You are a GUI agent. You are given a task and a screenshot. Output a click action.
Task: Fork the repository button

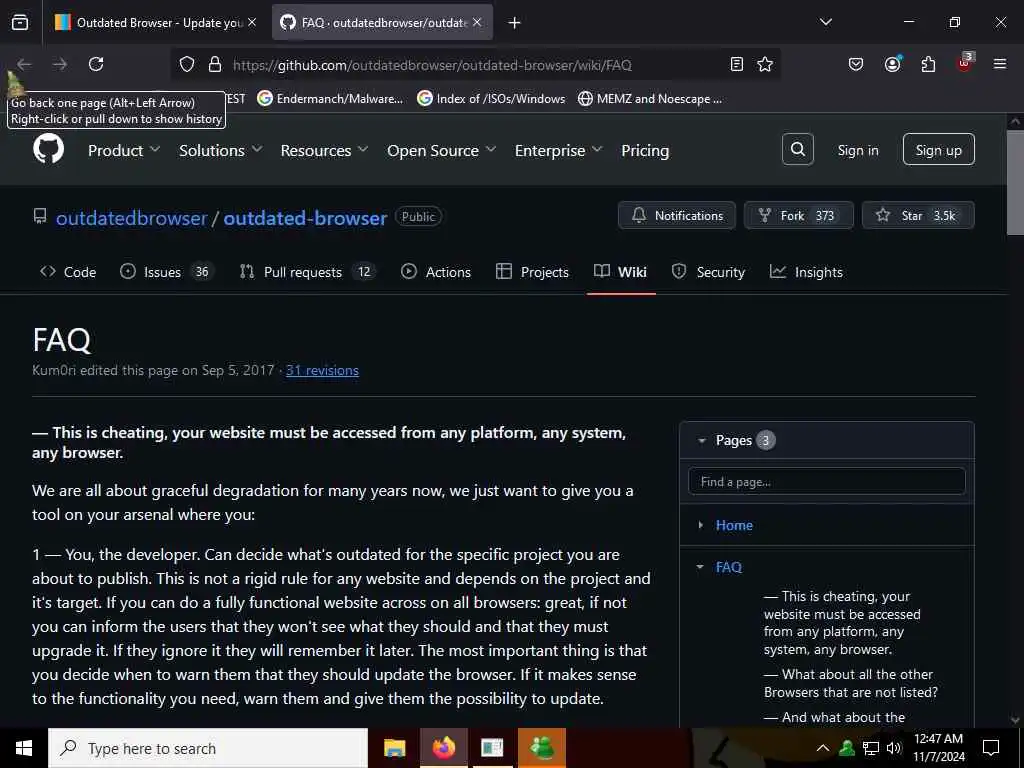coord(798,216)
